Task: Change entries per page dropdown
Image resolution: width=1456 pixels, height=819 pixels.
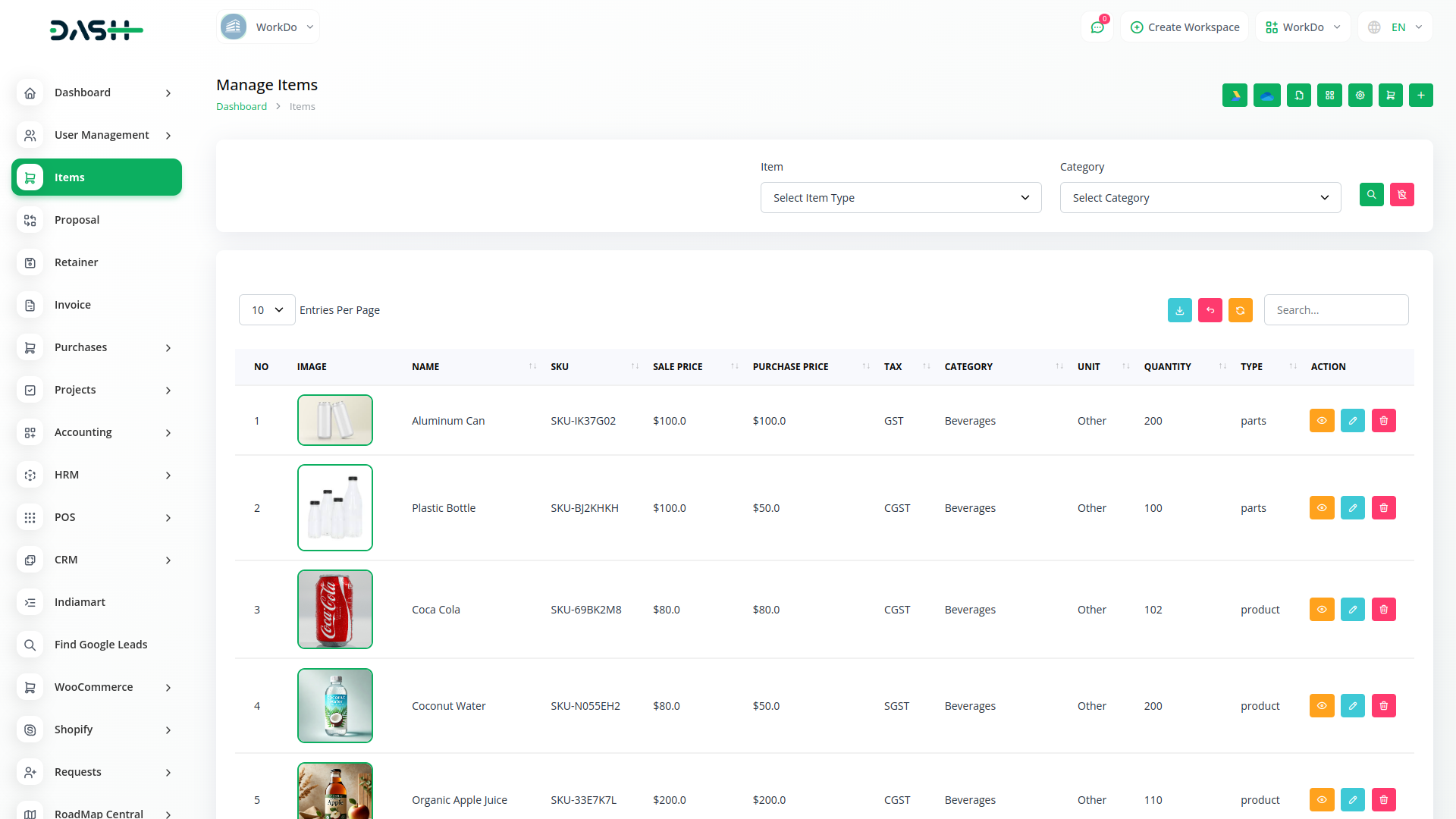Action: tap(267, 310)
